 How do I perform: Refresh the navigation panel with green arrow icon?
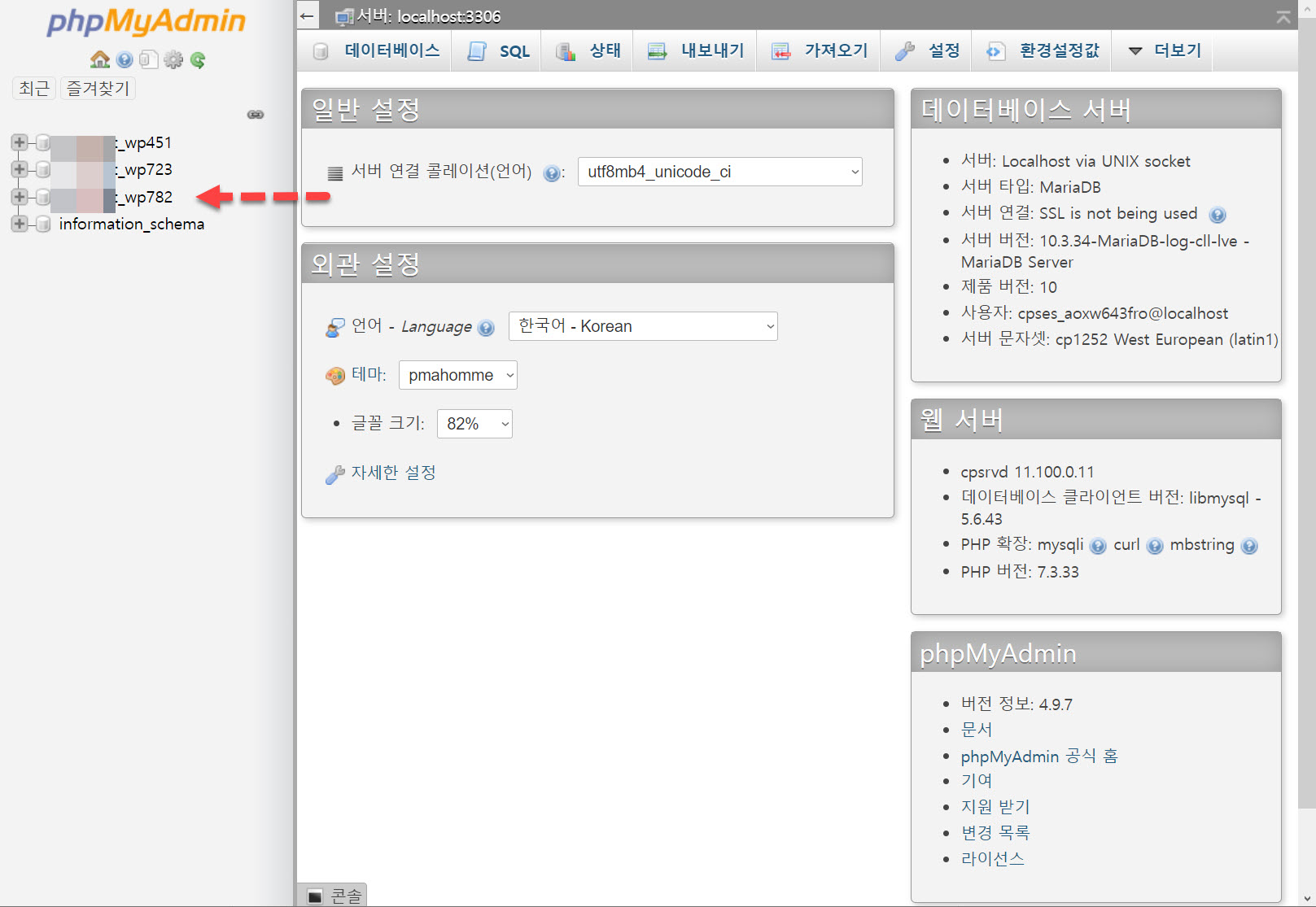[x=198, y=59]
